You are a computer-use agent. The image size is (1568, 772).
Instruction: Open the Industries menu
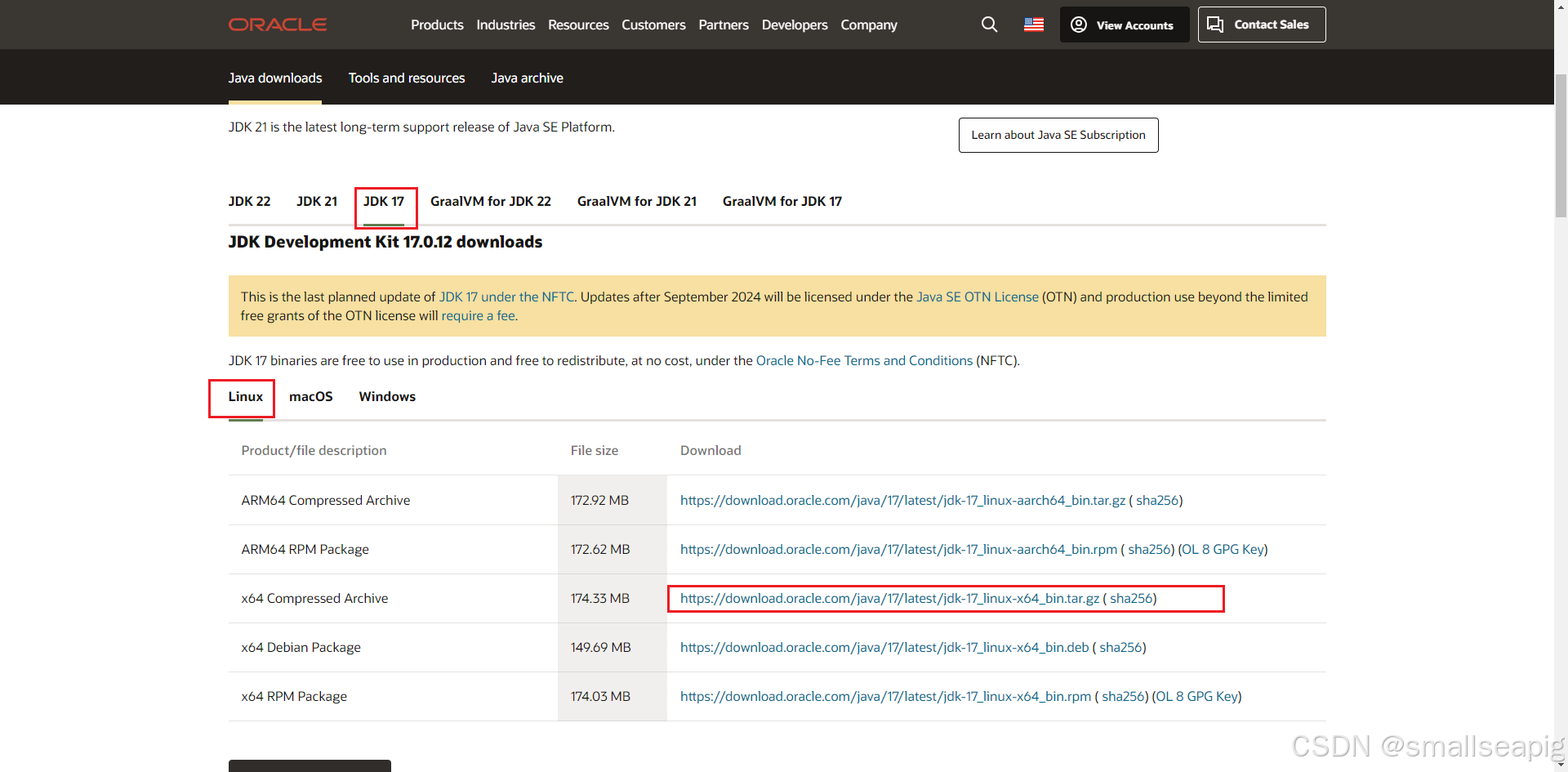tap(506, 25)
